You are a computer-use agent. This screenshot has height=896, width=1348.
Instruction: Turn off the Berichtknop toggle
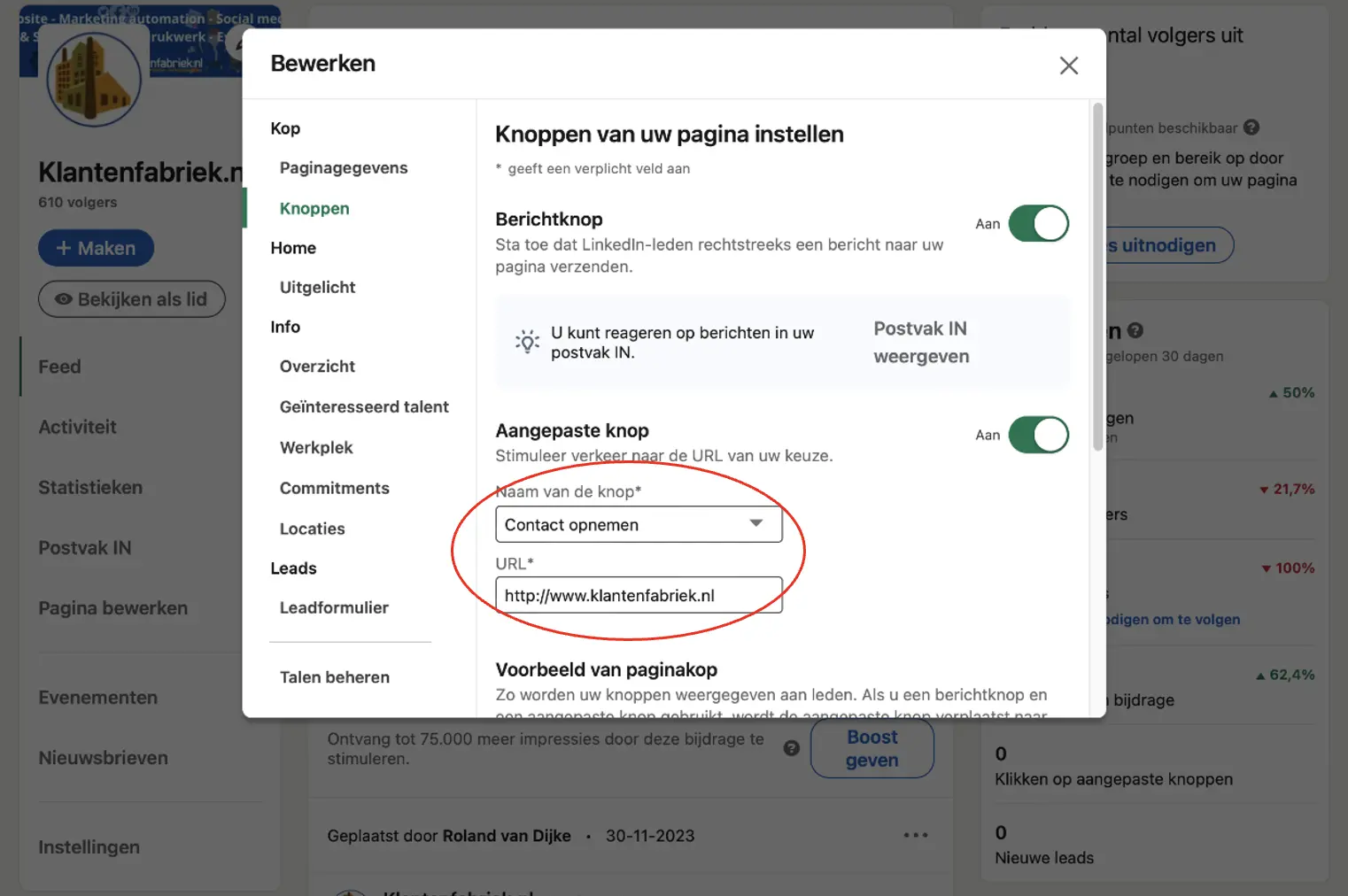click(x=1039, y=223)
